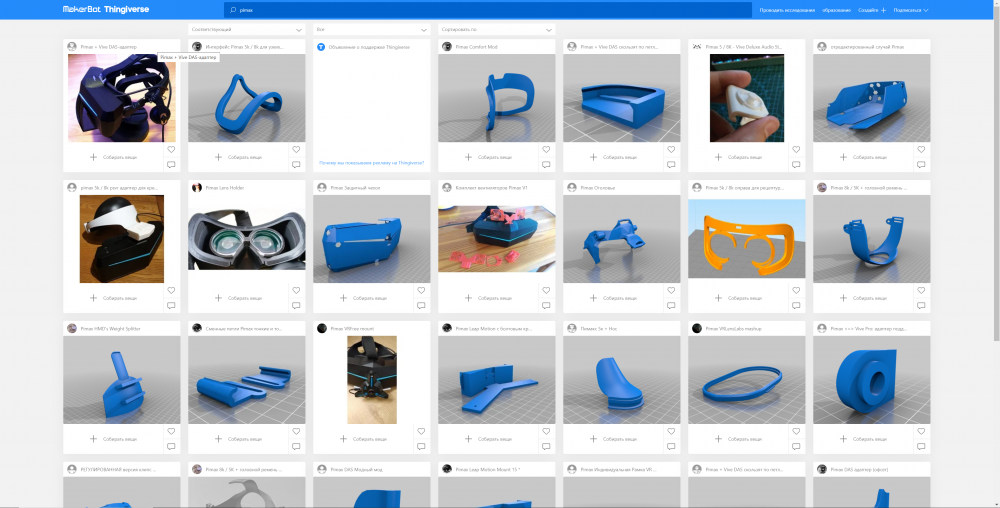The height and width of the screenshot is (508, 1000).
Task: Click the Сменные петли Pimax title
Action: (244, 328)
